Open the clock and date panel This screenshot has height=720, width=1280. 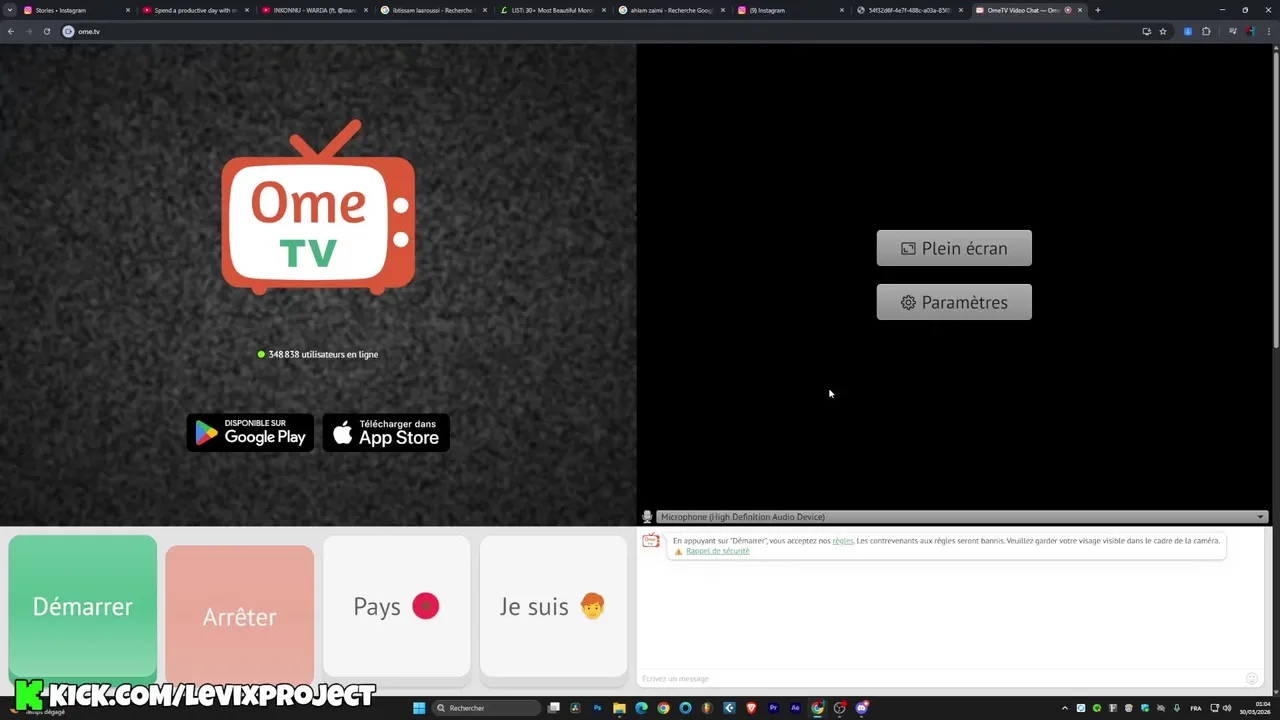coord(1255,708)
